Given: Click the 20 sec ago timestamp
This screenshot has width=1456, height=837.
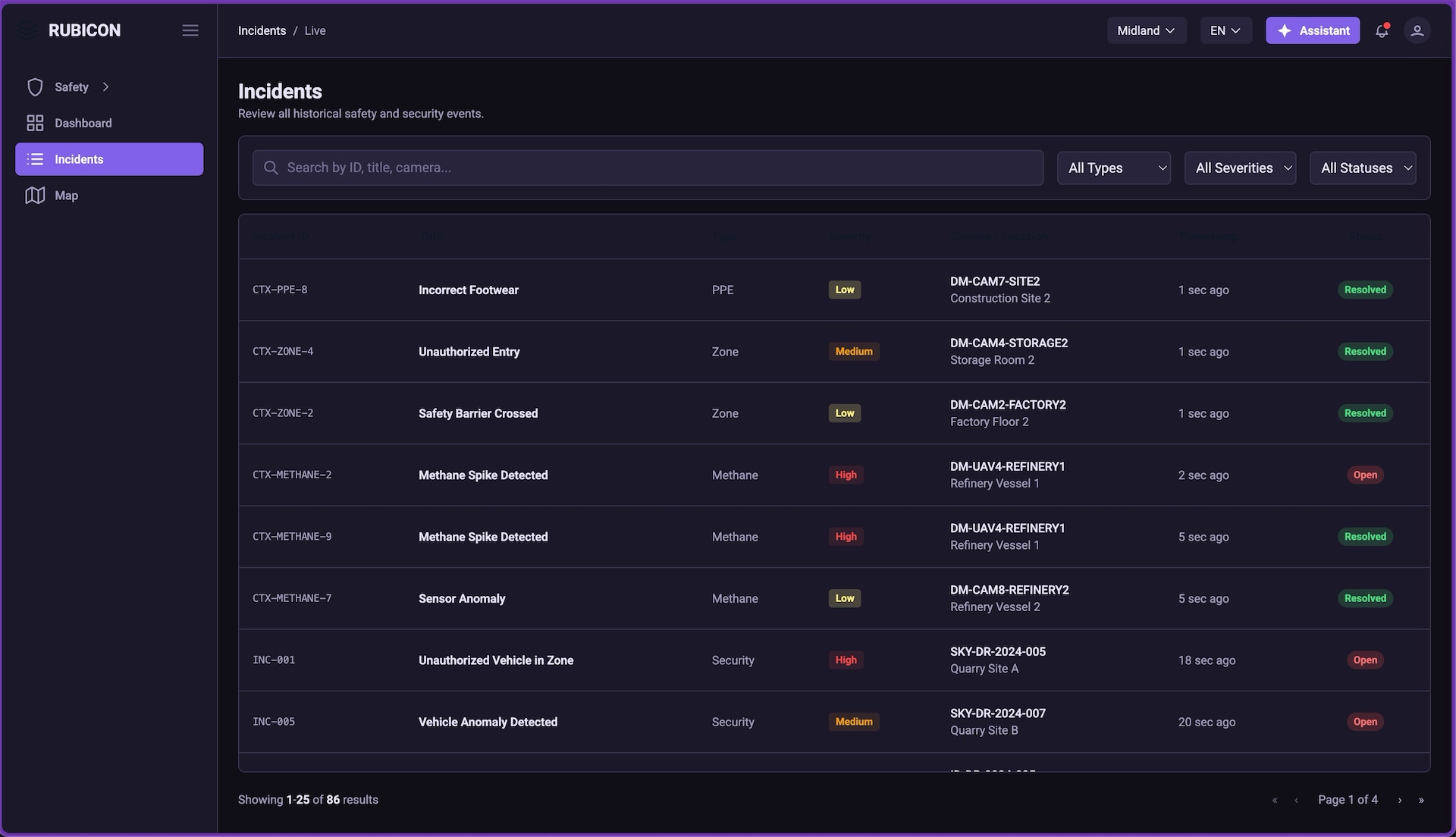Looking at the screenshot, I should coord(1207,722).
